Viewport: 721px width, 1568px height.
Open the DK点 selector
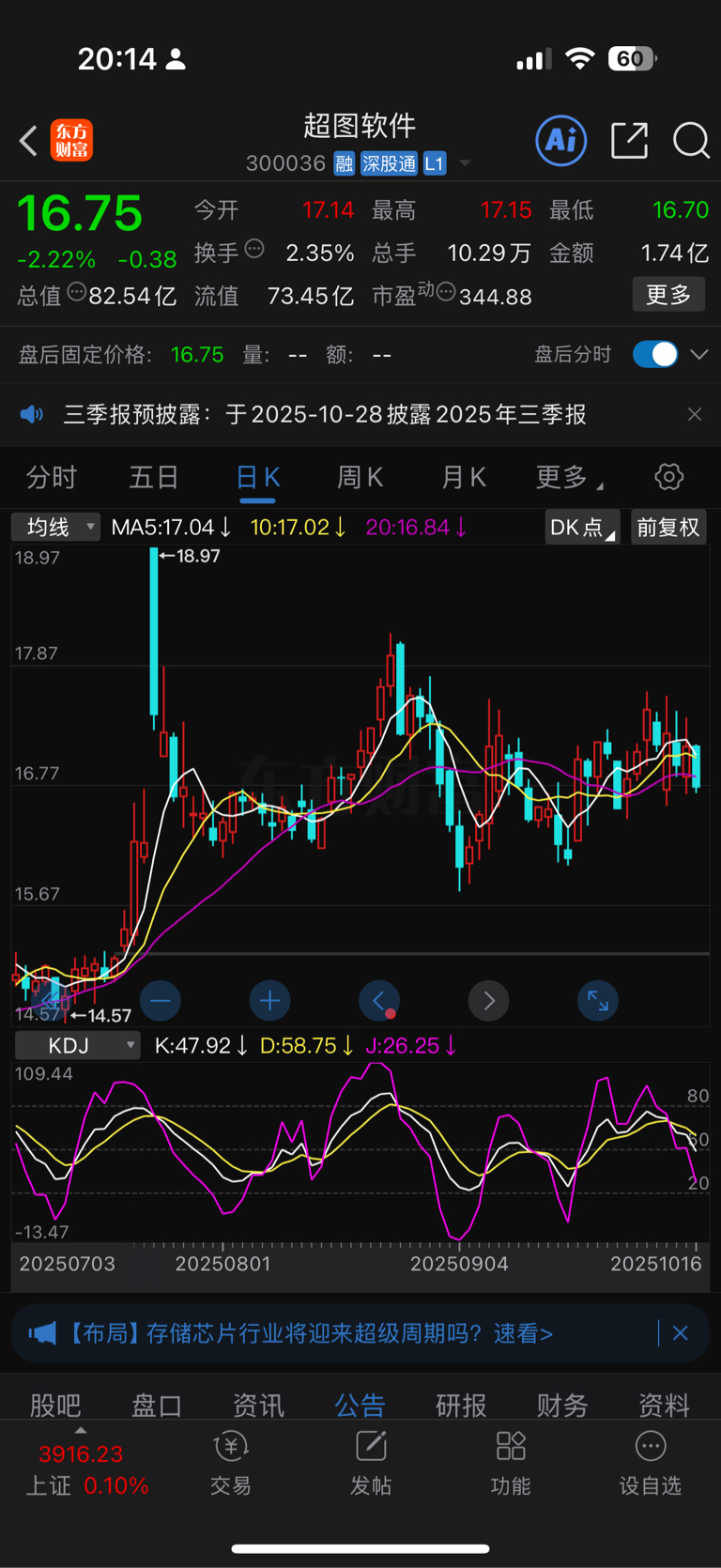click(582, 527)
